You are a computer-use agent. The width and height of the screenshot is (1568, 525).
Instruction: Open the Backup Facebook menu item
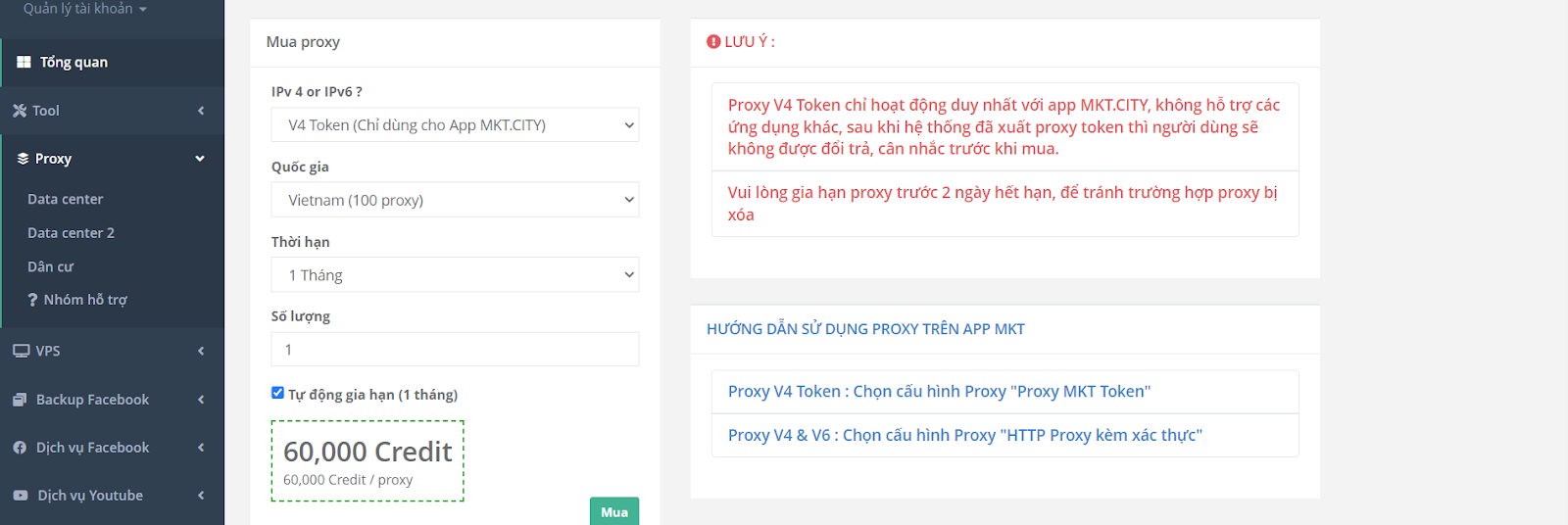pyautogui.click(x=113, y=400)
